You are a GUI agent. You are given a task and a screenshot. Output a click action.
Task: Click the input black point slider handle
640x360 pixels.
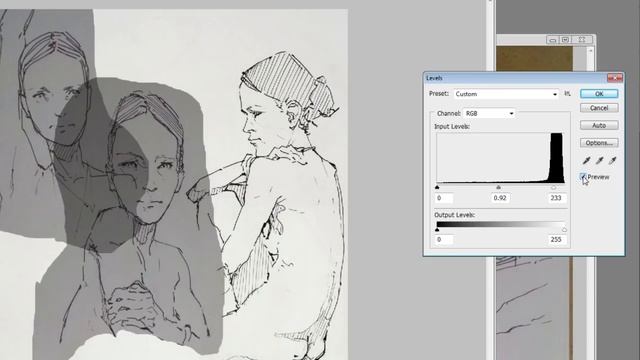click(437, 187)
